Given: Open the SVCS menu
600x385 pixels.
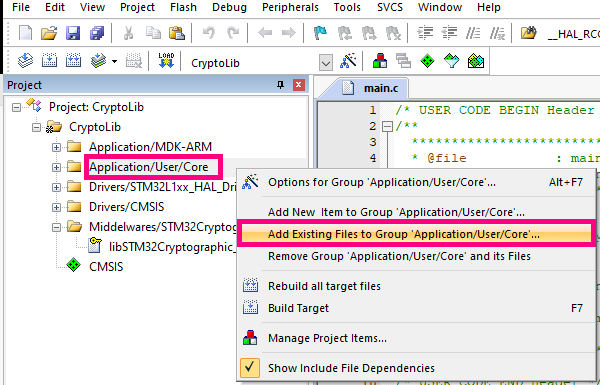Looking at the screenshot, I should click(x=390, y=7).
